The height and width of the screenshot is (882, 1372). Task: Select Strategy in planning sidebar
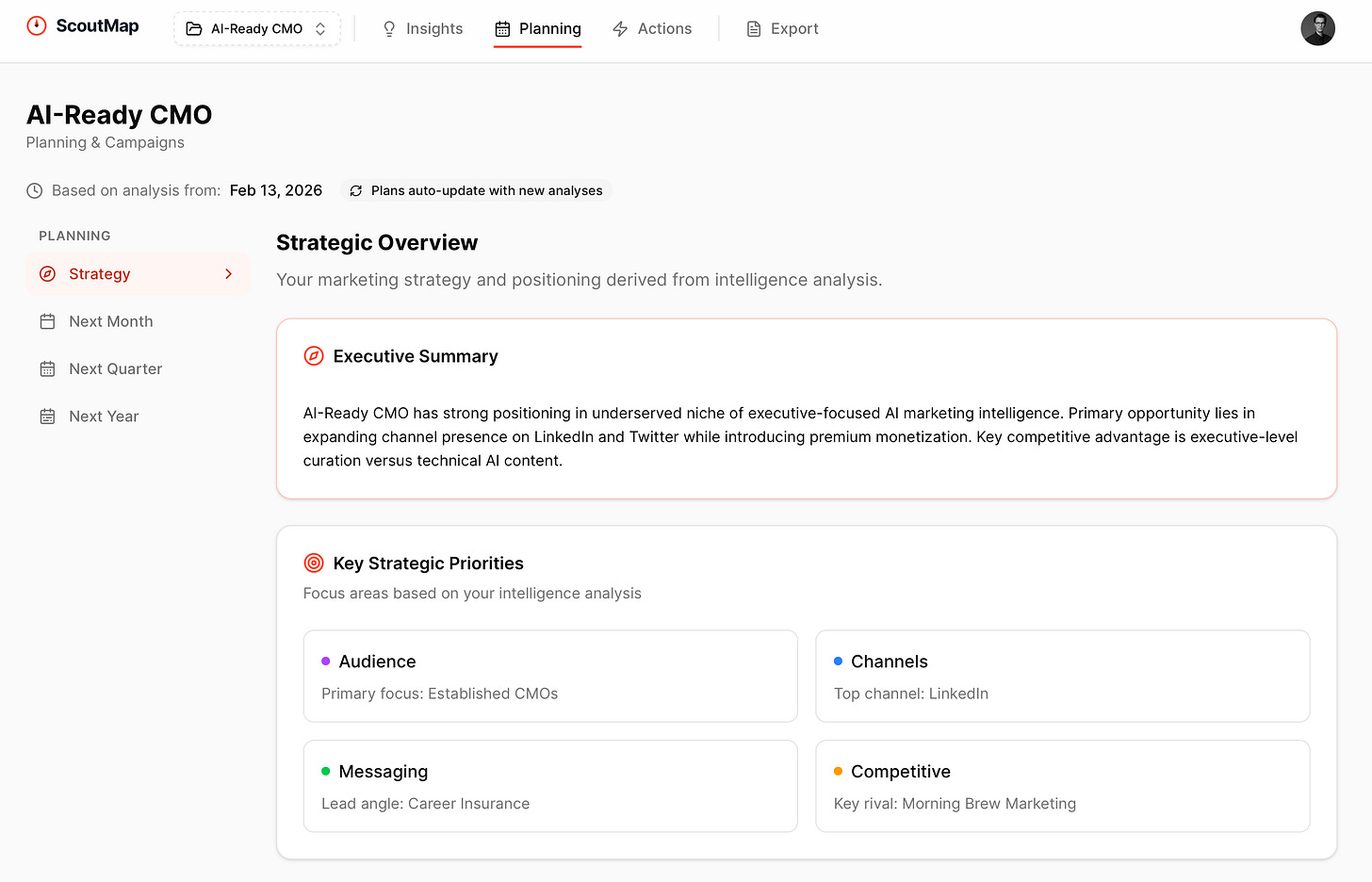(x=138, y=274)
